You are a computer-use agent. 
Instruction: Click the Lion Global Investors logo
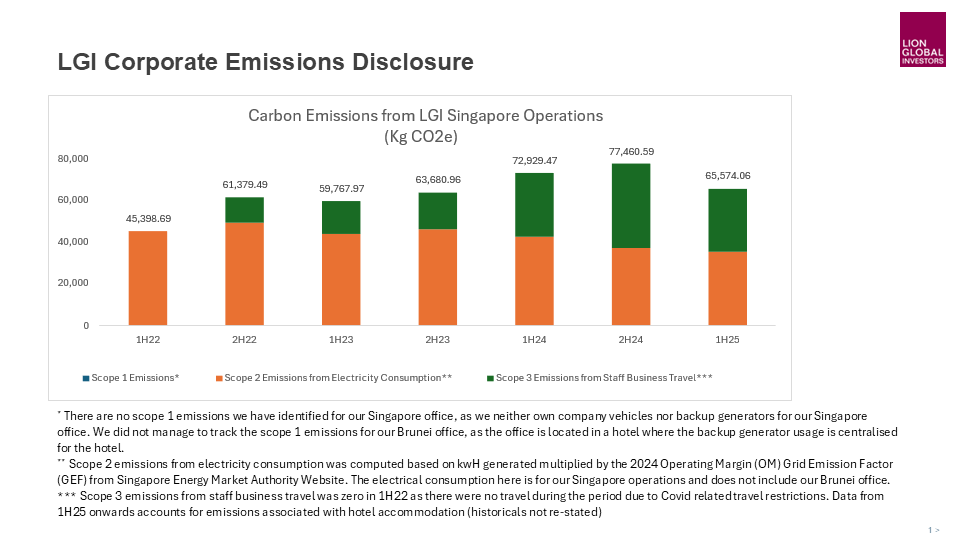pyautogui.click(x=923, y=39)
